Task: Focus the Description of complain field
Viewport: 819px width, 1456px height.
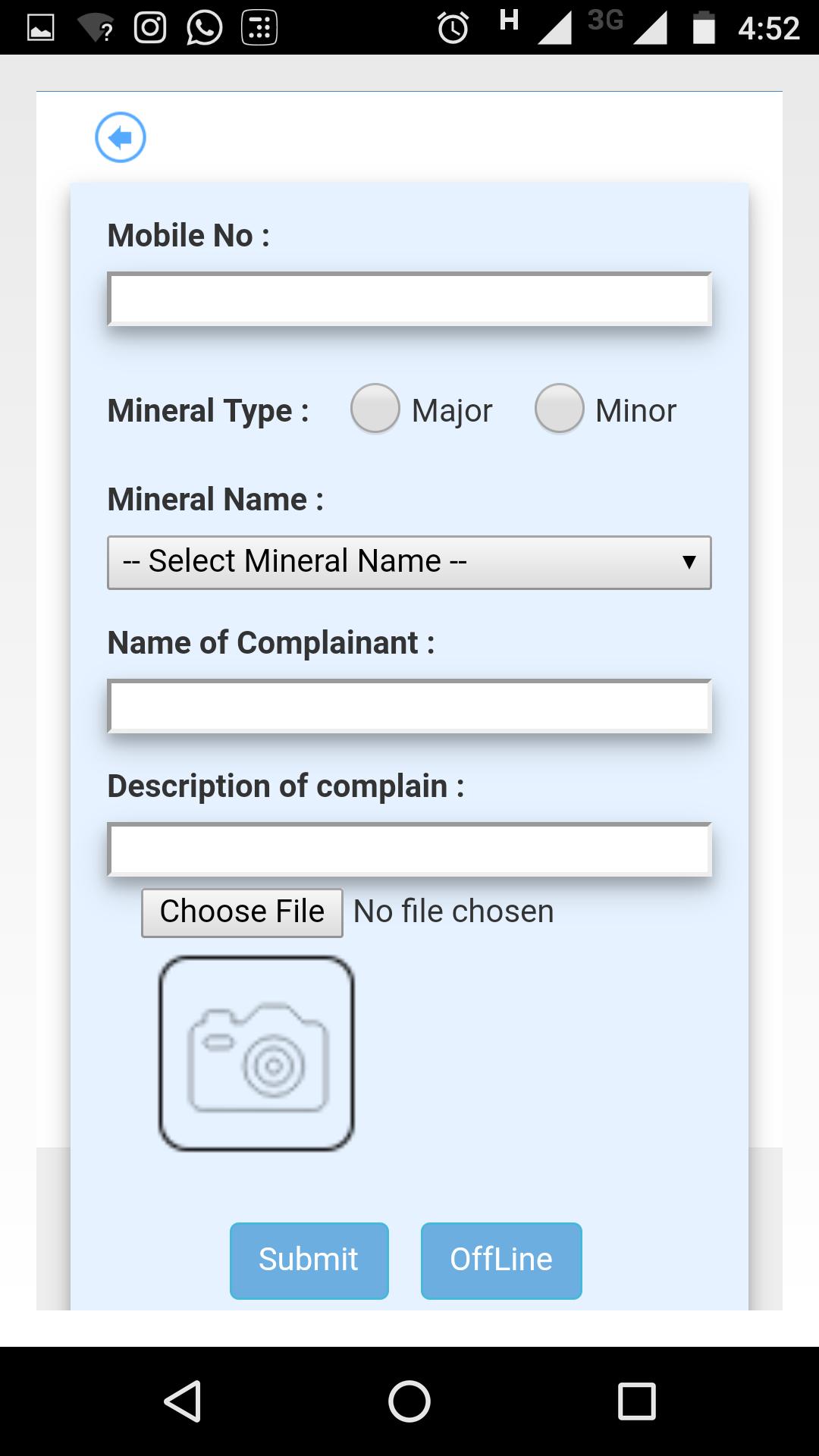Action: pyautogui.click(x=409, y=850)
